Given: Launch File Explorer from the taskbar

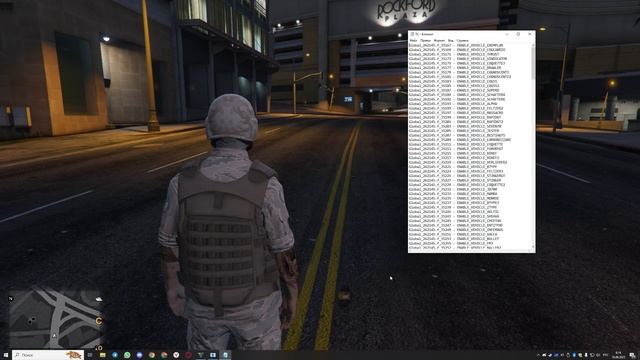Looking at the screenshot, I should (x=102, y=355).
